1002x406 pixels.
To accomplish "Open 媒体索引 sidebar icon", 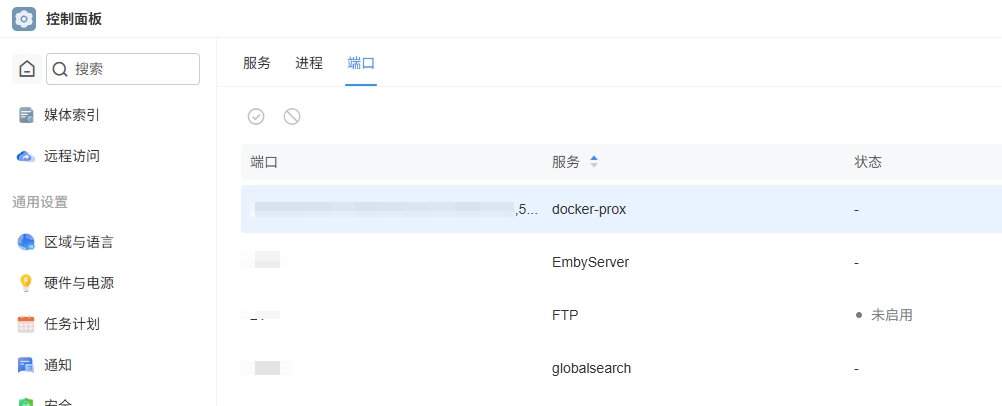I will click(x=26, y=115).
